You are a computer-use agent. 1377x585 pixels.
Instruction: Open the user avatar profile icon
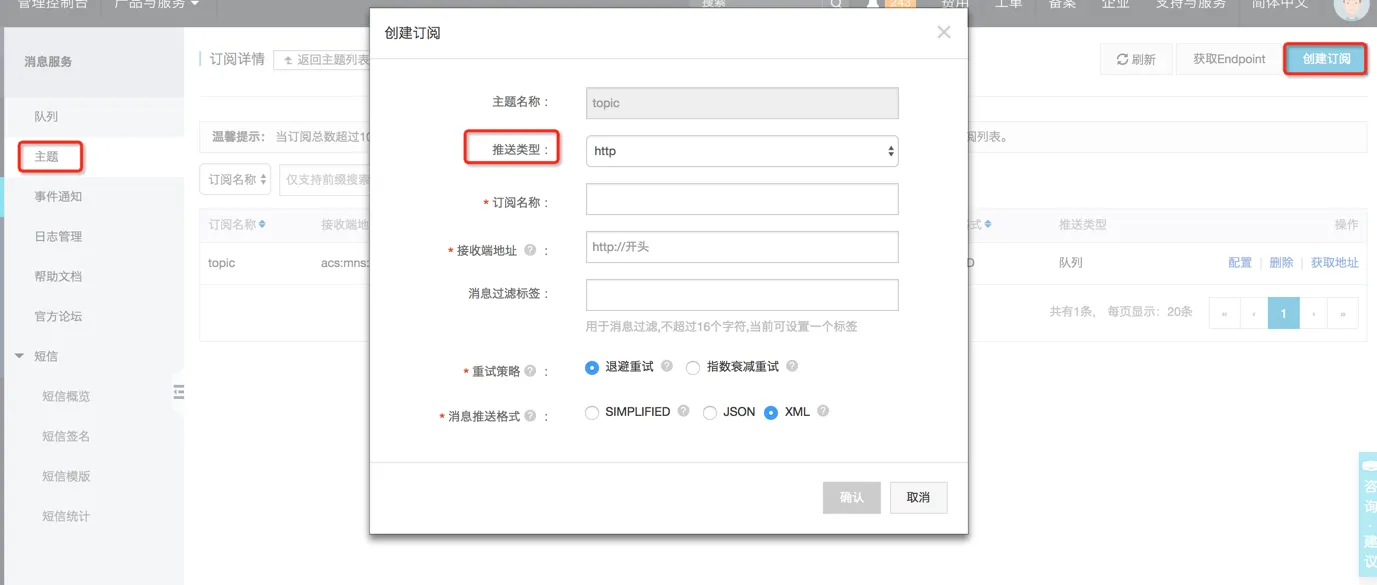(x=1351, y=12)
